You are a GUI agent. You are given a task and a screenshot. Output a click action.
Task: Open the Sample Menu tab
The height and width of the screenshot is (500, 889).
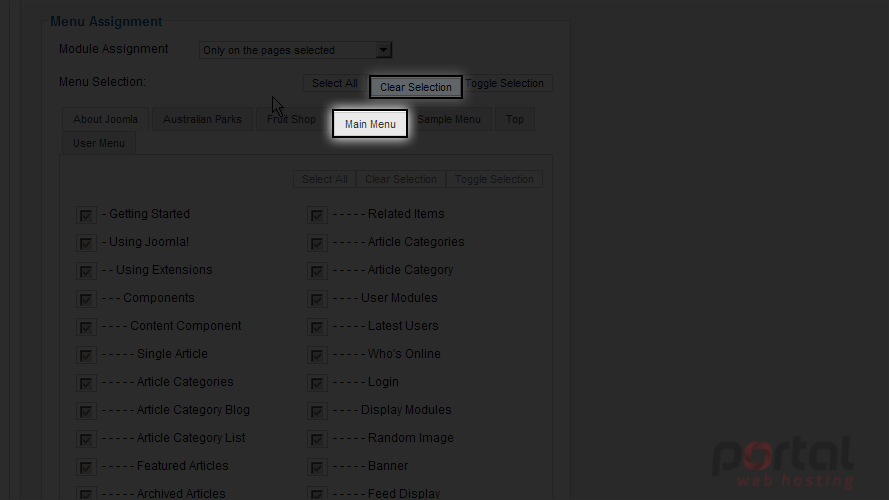tap(449, 120)
